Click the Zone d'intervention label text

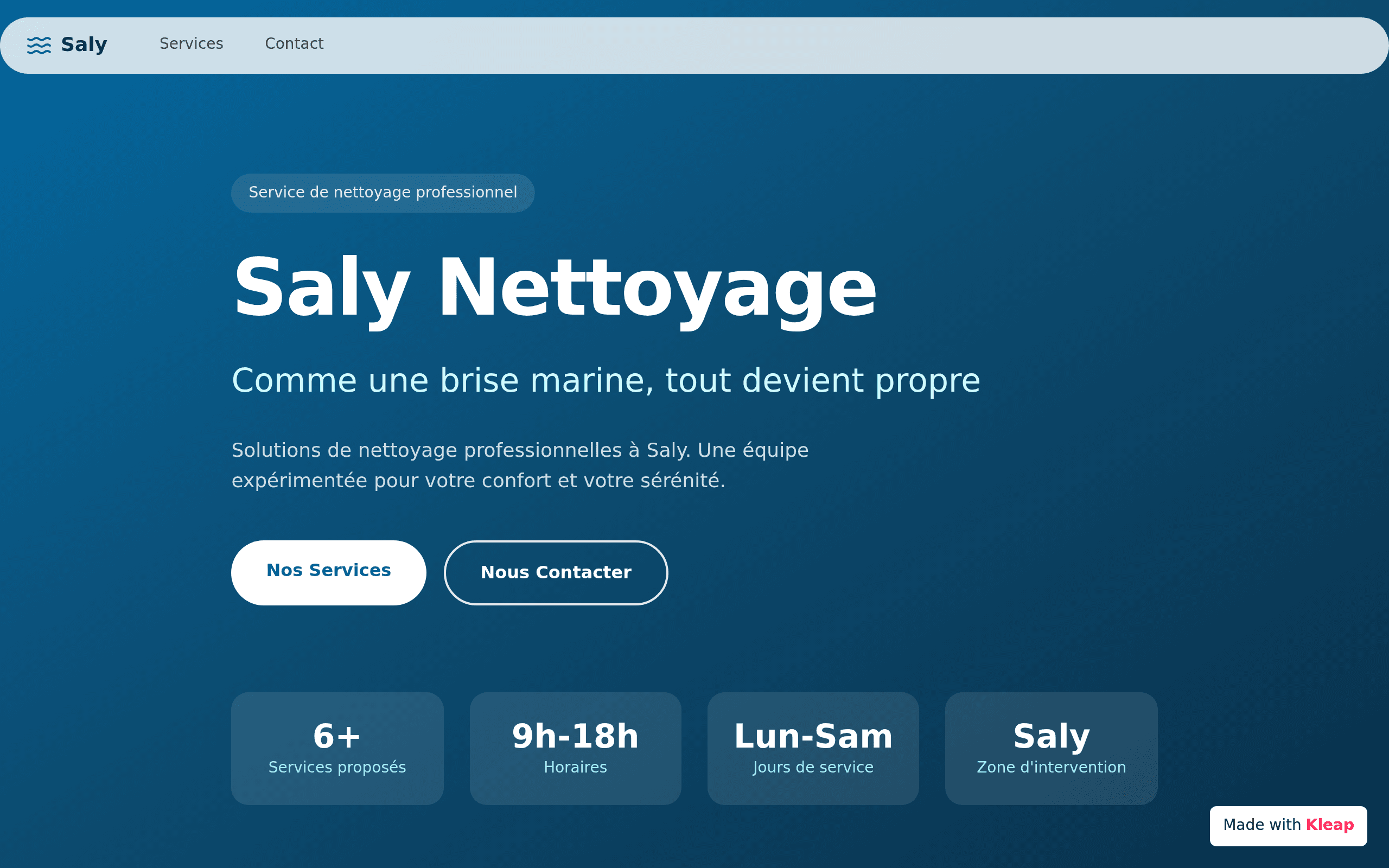coord(1051,767)
